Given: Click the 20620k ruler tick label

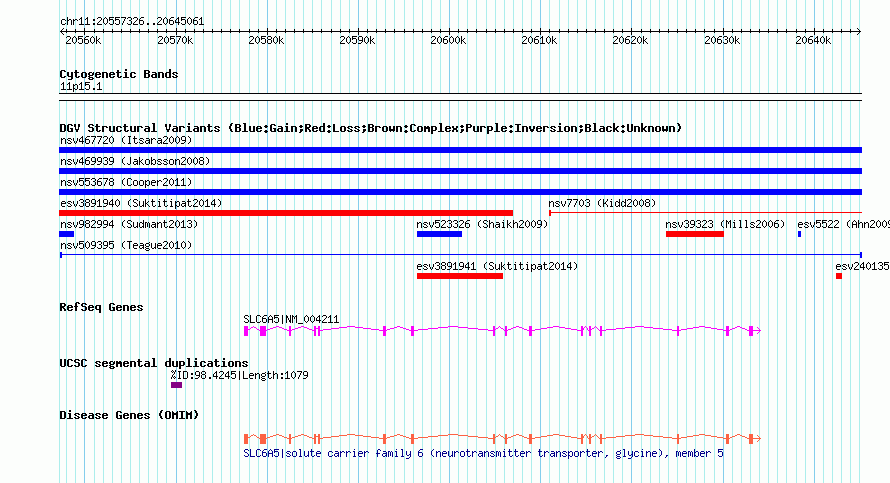Looking at the screenshot, I should point(631,40).
